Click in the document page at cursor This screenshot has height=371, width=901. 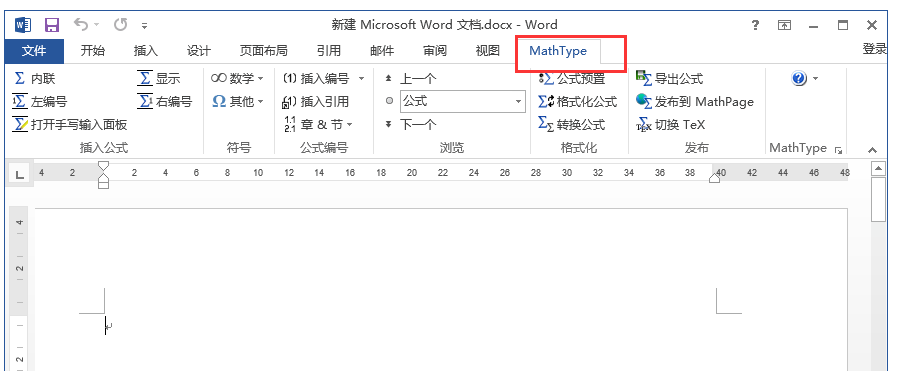(x=106, y=325)
